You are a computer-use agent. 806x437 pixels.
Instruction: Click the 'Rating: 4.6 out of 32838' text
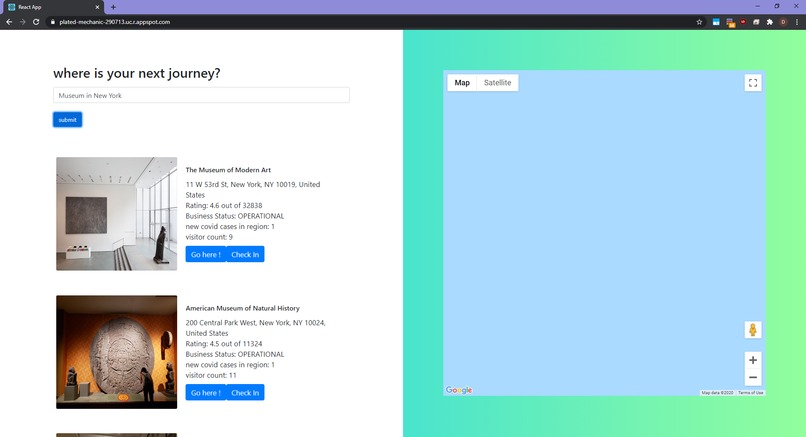coord(224,205)
